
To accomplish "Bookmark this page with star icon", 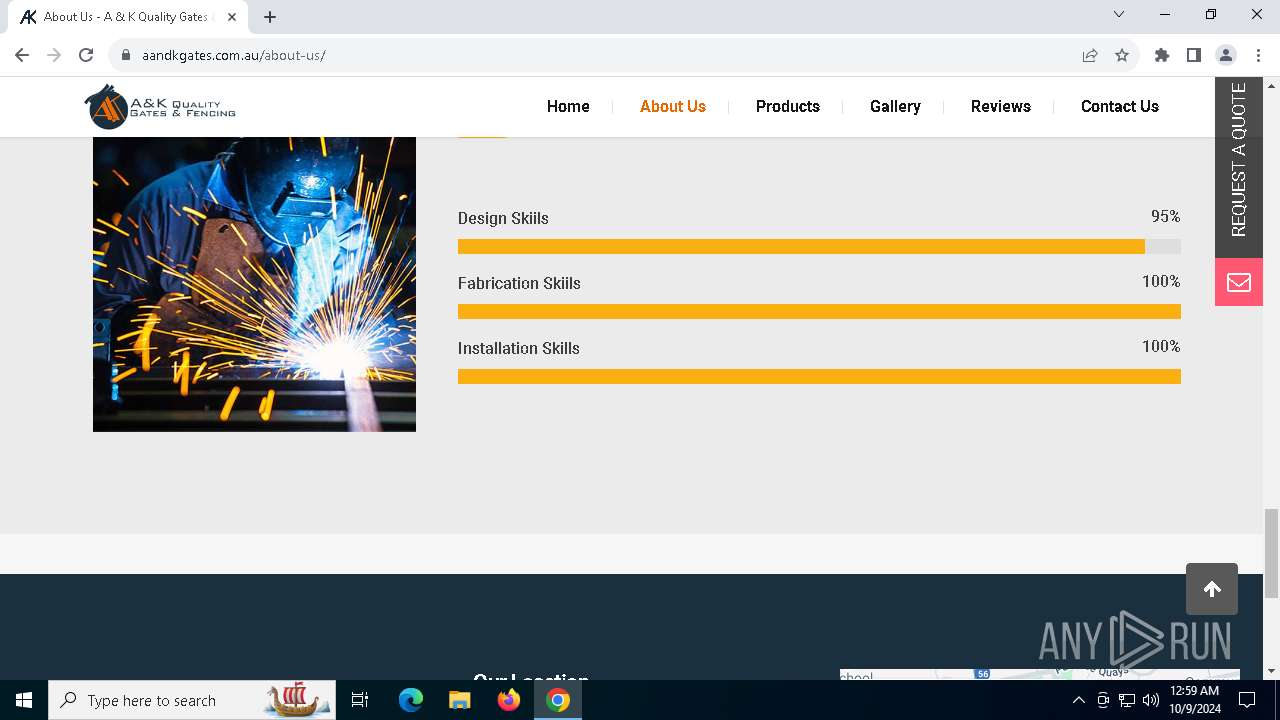I will [x=1122, y=55].
